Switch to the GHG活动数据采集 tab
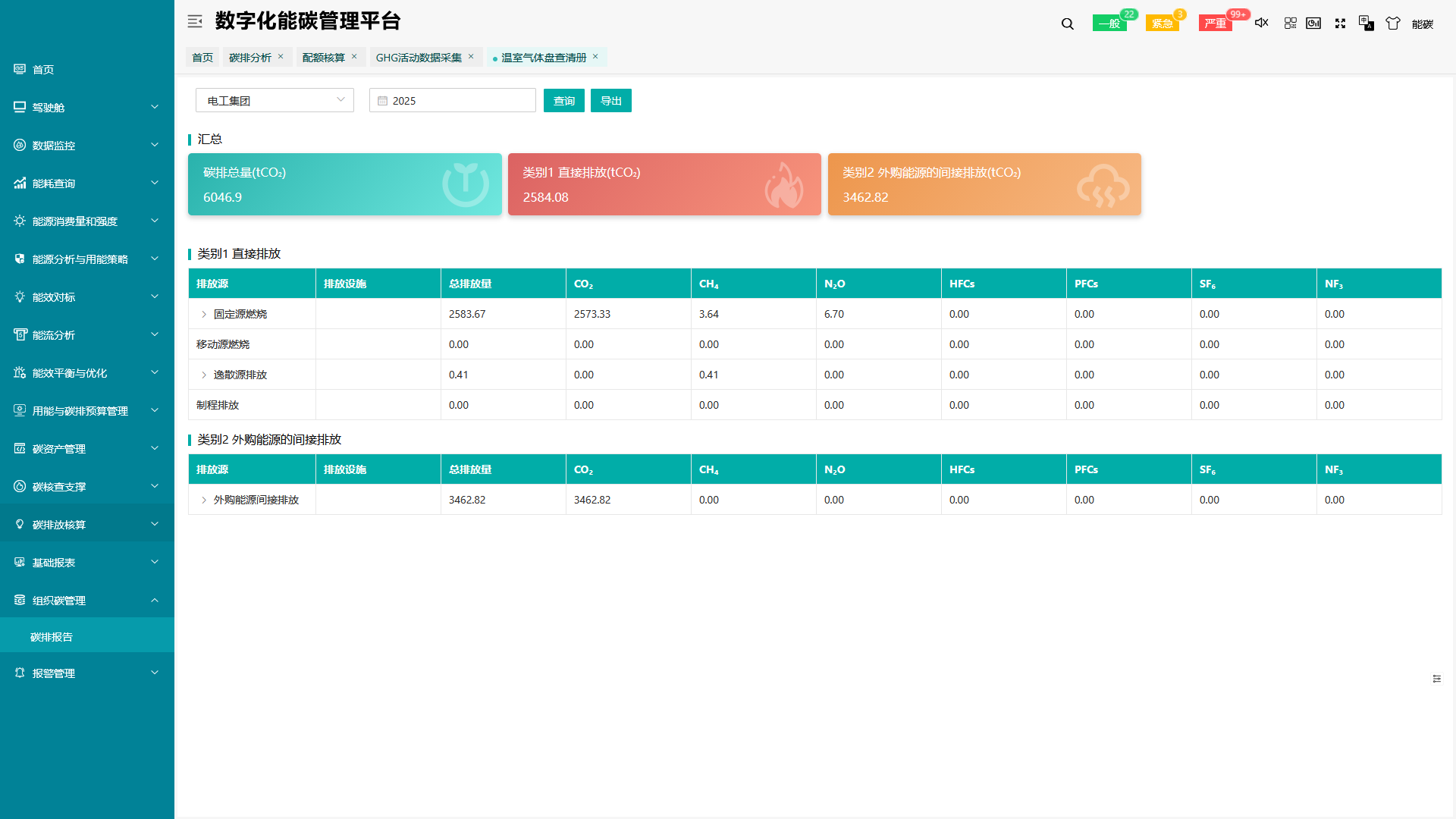 418,57
